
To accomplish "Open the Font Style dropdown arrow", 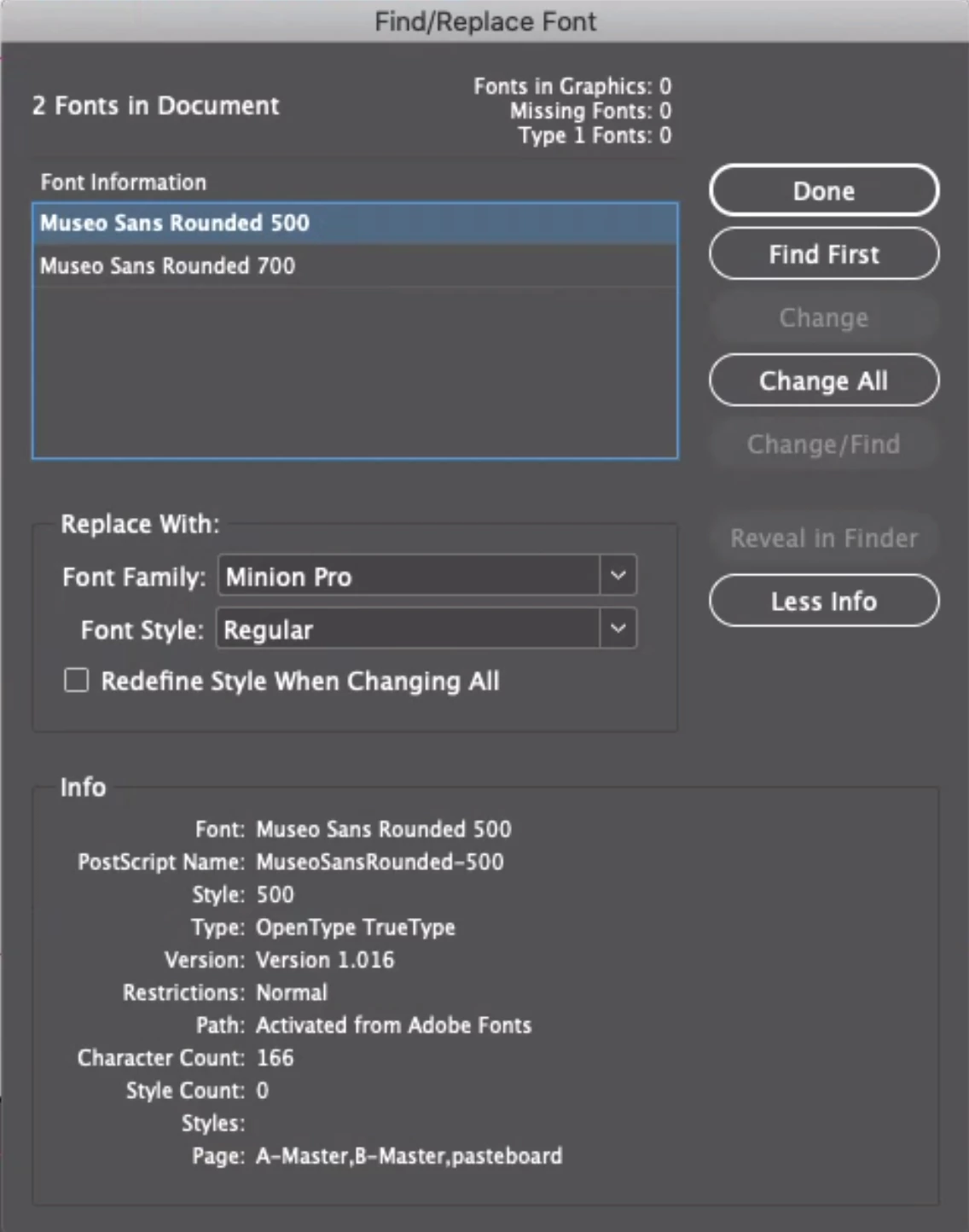I will tap(618, 629).
